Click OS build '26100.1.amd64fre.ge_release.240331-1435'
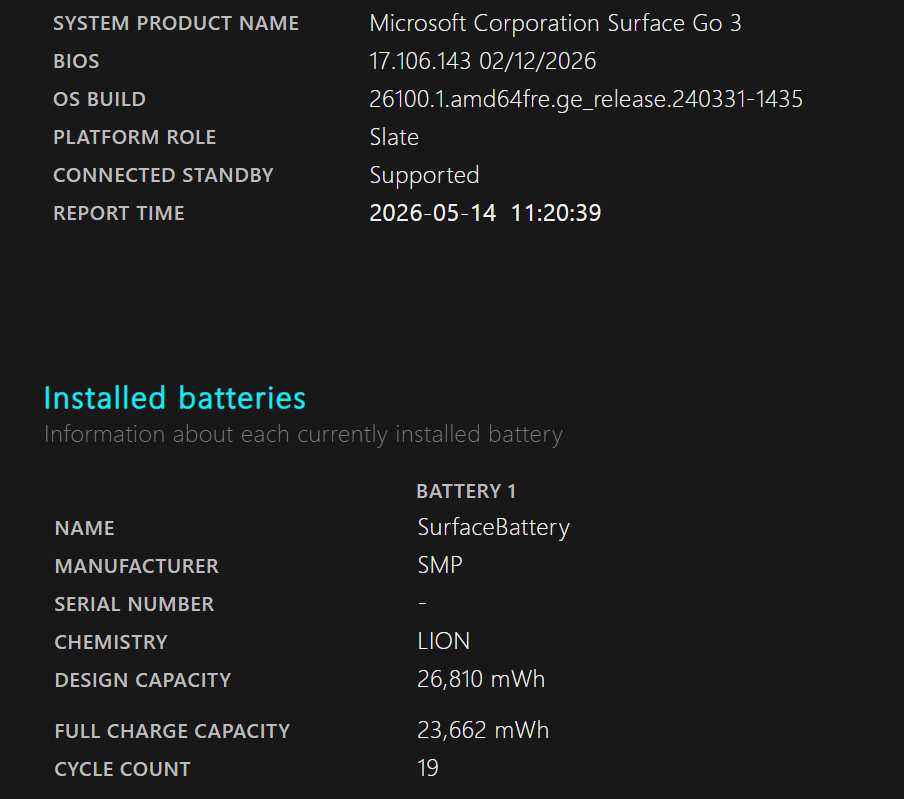904x799 pixels. [586, 99]
